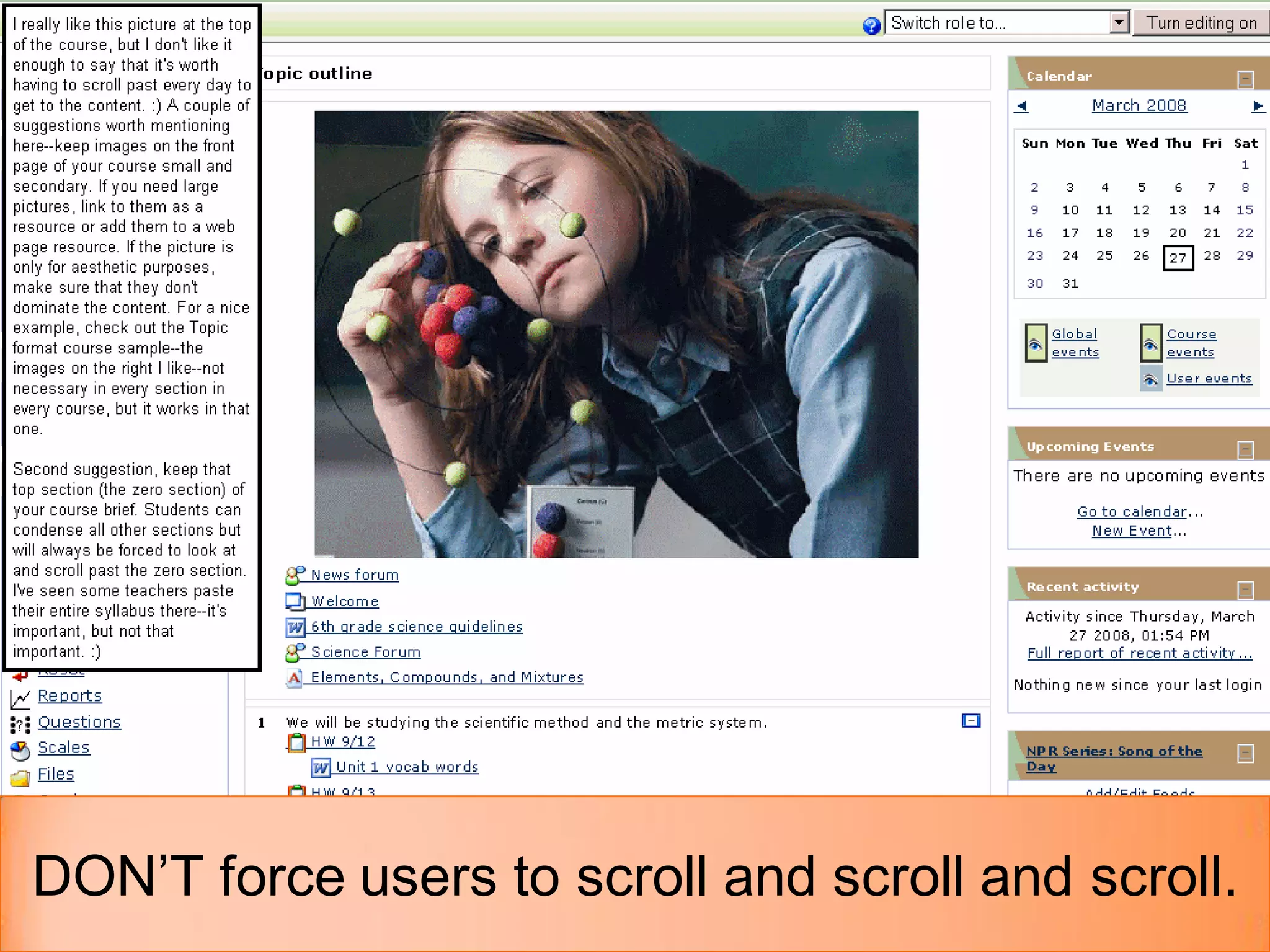Click the Unit 1 vocab words Word icon
Image resolution: width=1270 pixels, height=952 pixels.
[321, 768]
